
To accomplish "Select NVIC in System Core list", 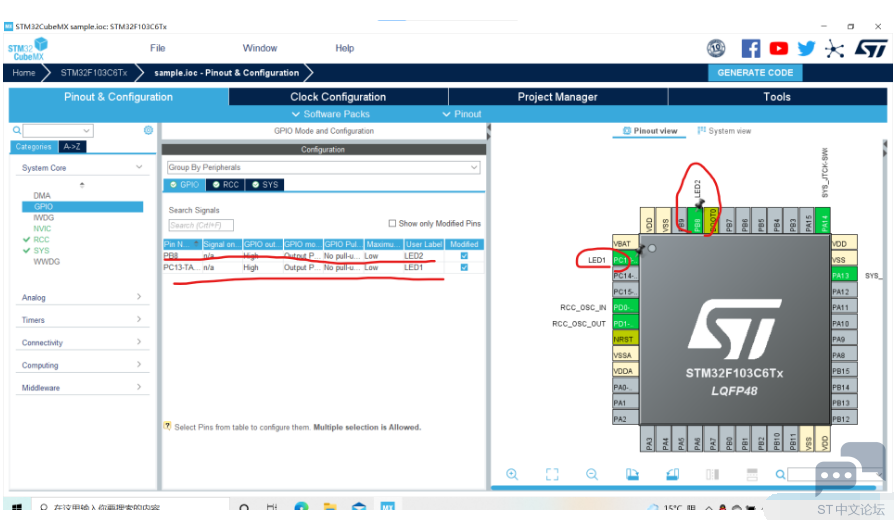I will click(42, 229).
